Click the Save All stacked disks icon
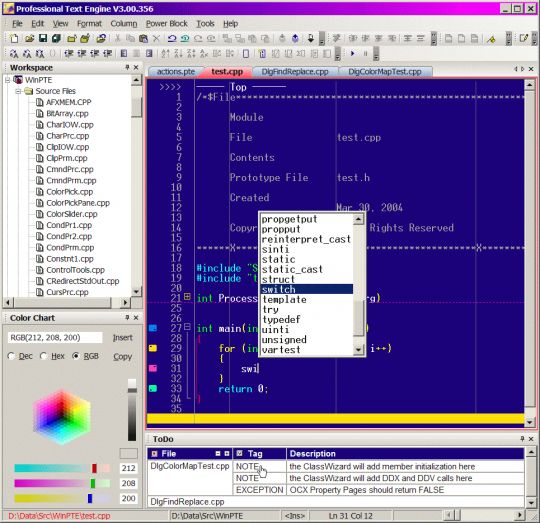 pyautogui.click(x=56, y=38)
